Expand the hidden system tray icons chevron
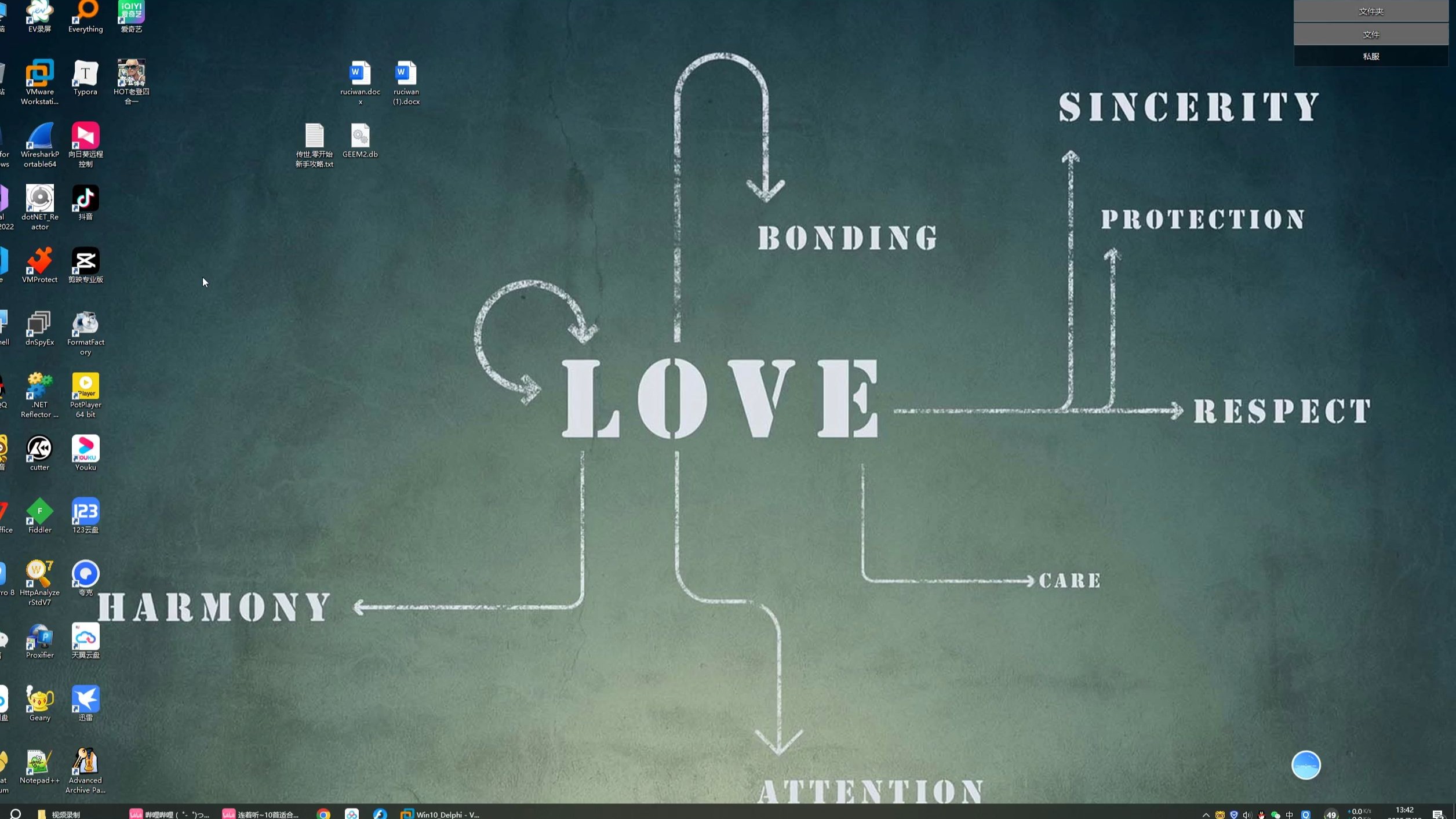Image resolution: width=1456 pixels, height=819 pixels. point(1206,814)
